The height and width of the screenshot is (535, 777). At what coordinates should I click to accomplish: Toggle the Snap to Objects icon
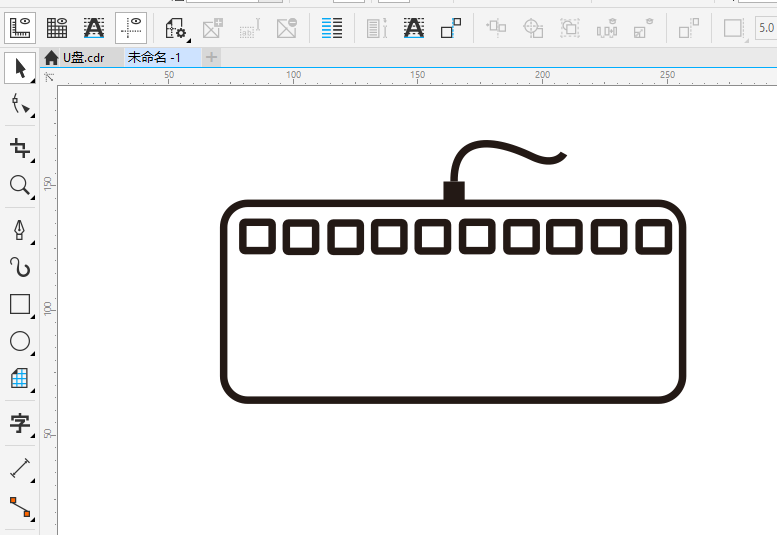451,28
